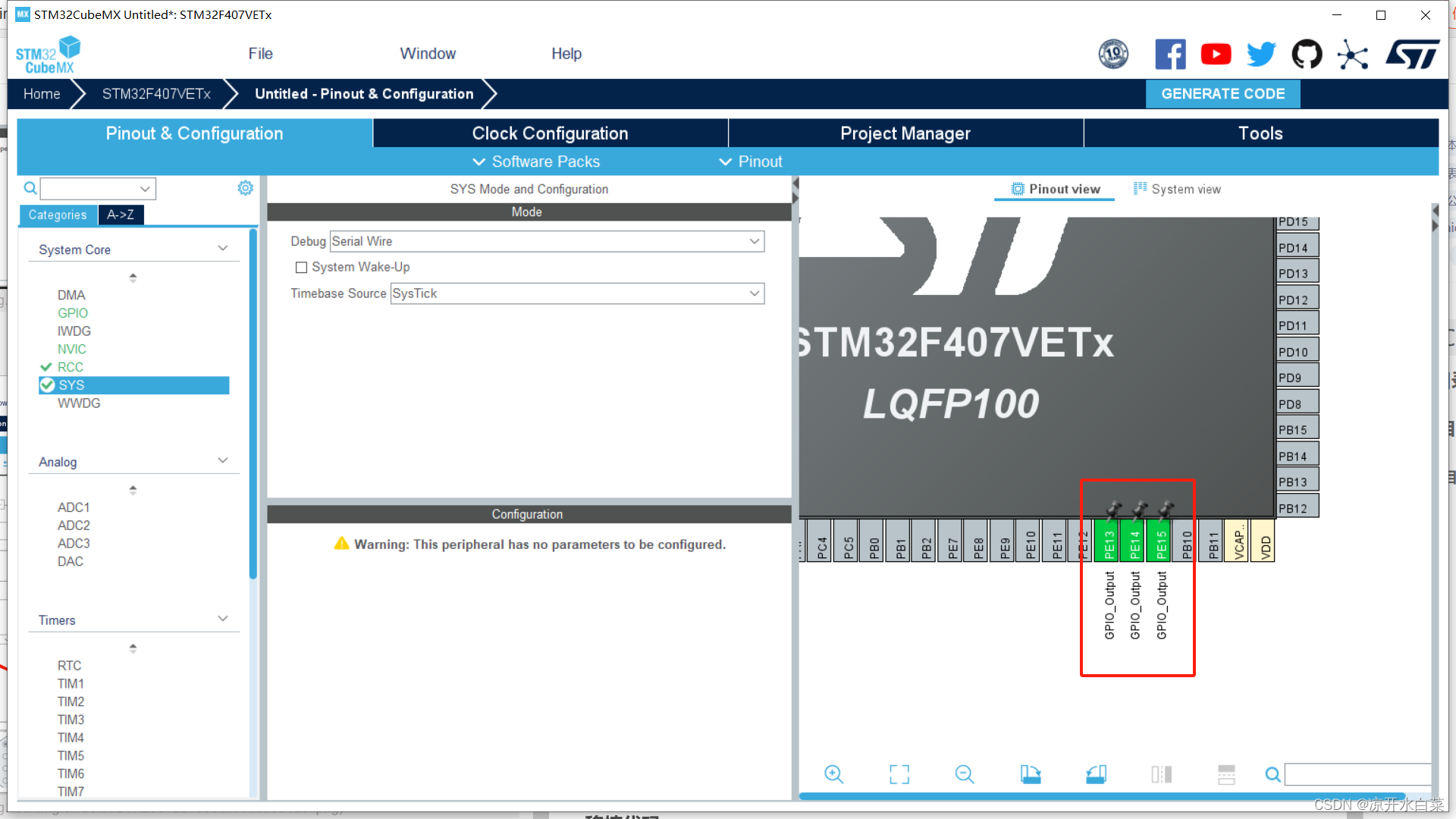Open the categories settings gear icon
The height and width of the screenshot is (819, 1456).
(245, 188)
